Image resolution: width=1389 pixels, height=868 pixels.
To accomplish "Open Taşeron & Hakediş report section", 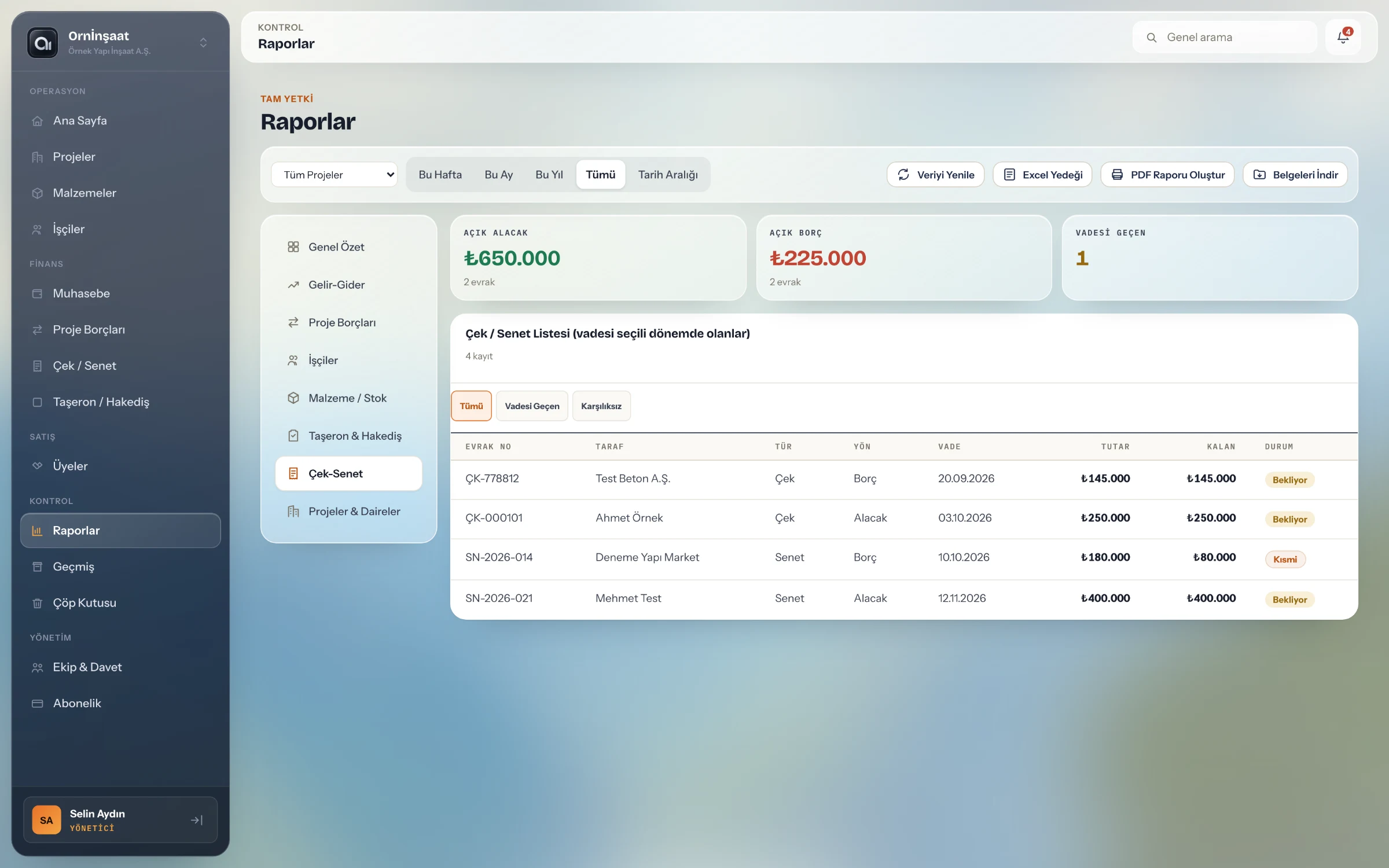I will click(349, 436).
